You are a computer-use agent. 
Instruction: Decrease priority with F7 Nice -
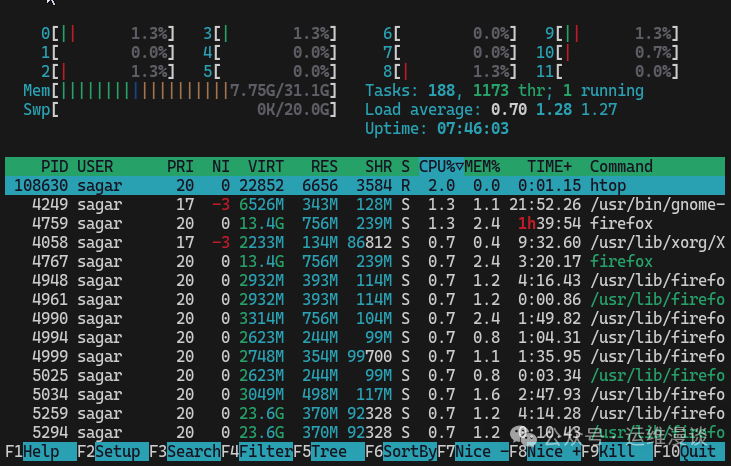tap(481, 452)
